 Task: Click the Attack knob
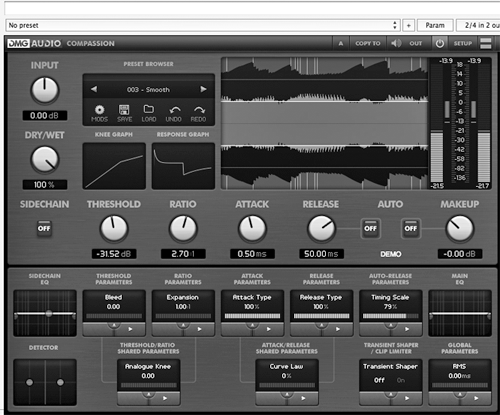[x=252, y=229]
